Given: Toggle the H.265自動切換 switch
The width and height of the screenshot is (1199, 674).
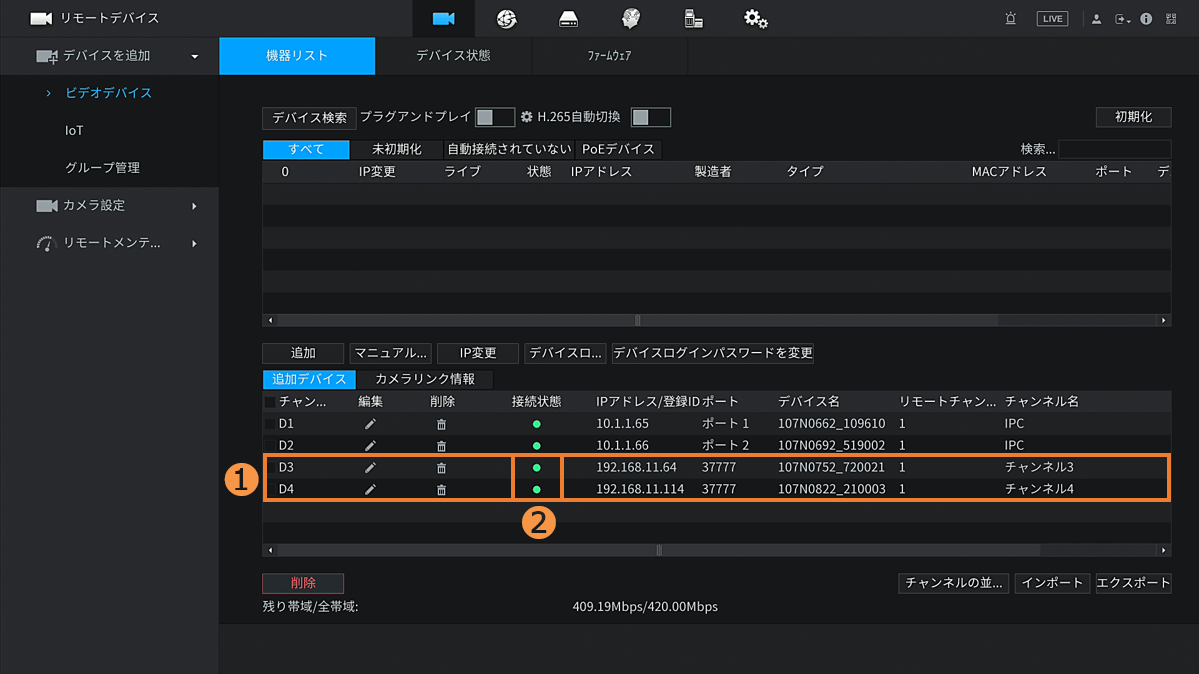Looking at the screenshot, I should (650, 118).
